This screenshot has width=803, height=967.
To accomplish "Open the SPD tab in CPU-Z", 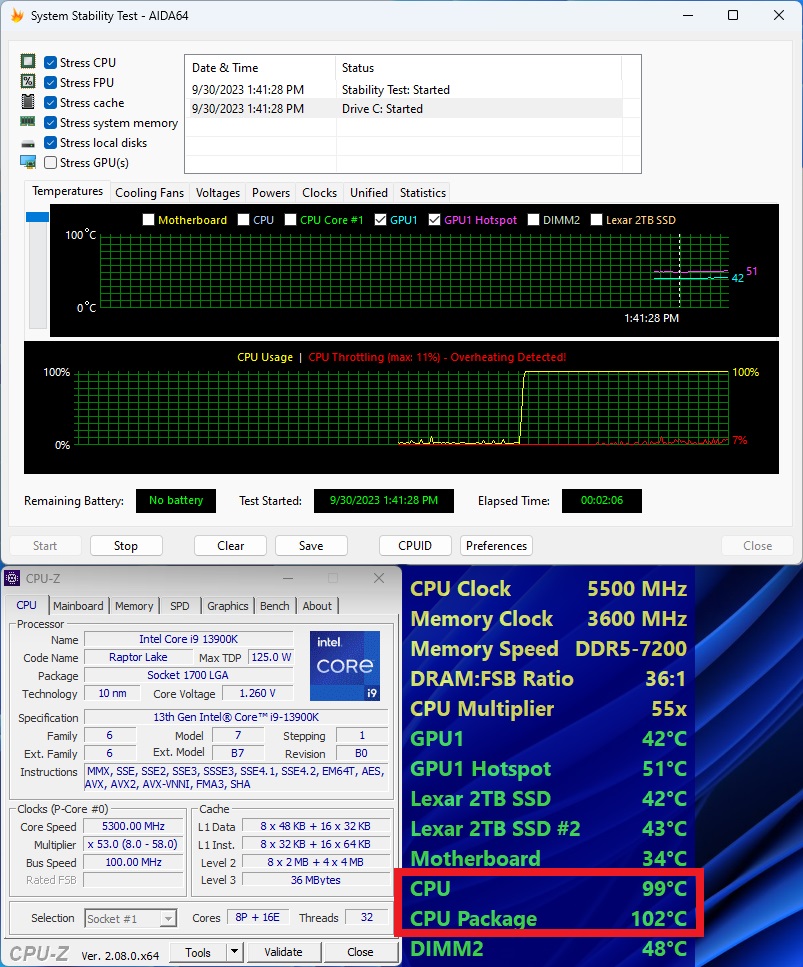I will pyautogui.click(x=179, y=606).
